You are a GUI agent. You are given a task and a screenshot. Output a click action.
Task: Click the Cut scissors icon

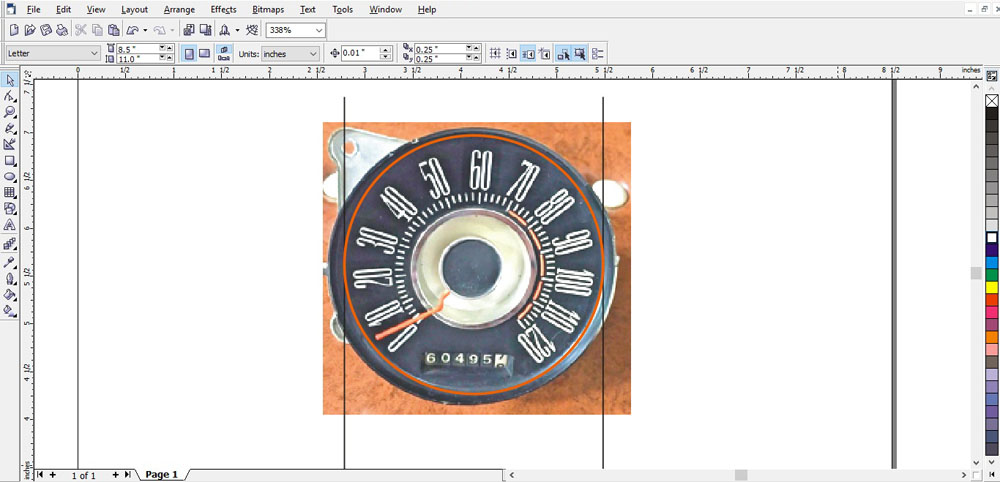pyautogui.click(x=81, y=30)
